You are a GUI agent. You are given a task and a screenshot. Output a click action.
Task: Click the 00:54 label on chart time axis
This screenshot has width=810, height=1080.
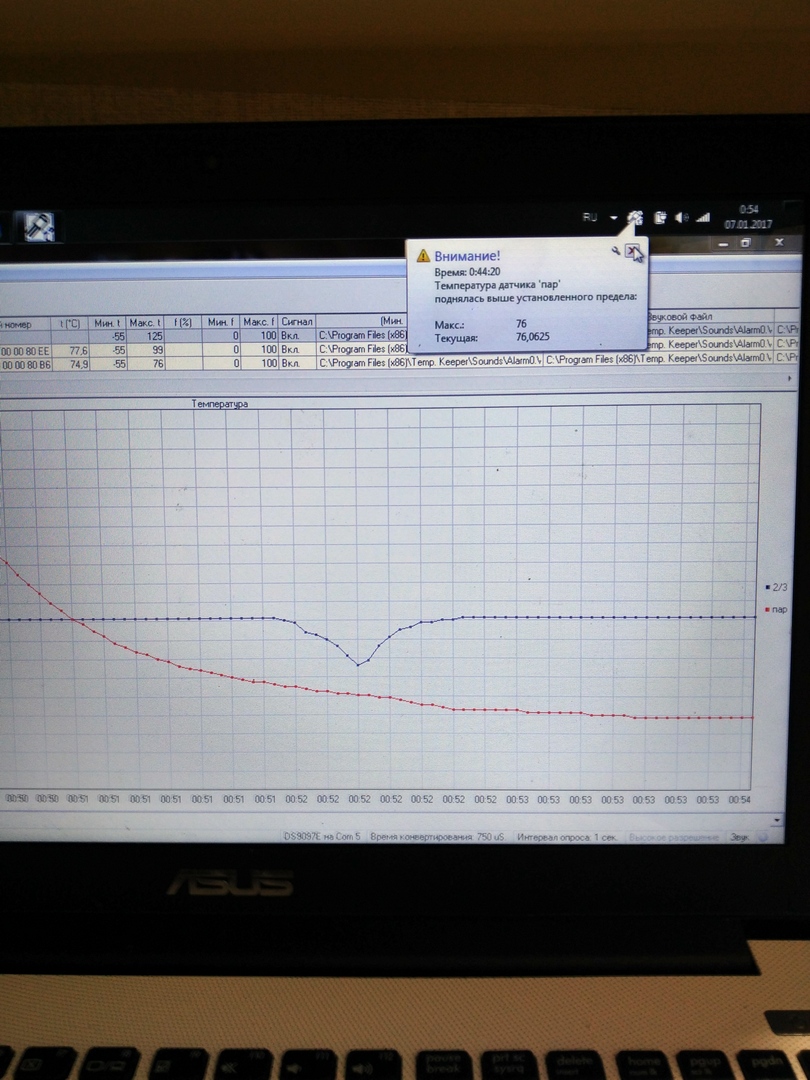(x=739, y=800)
